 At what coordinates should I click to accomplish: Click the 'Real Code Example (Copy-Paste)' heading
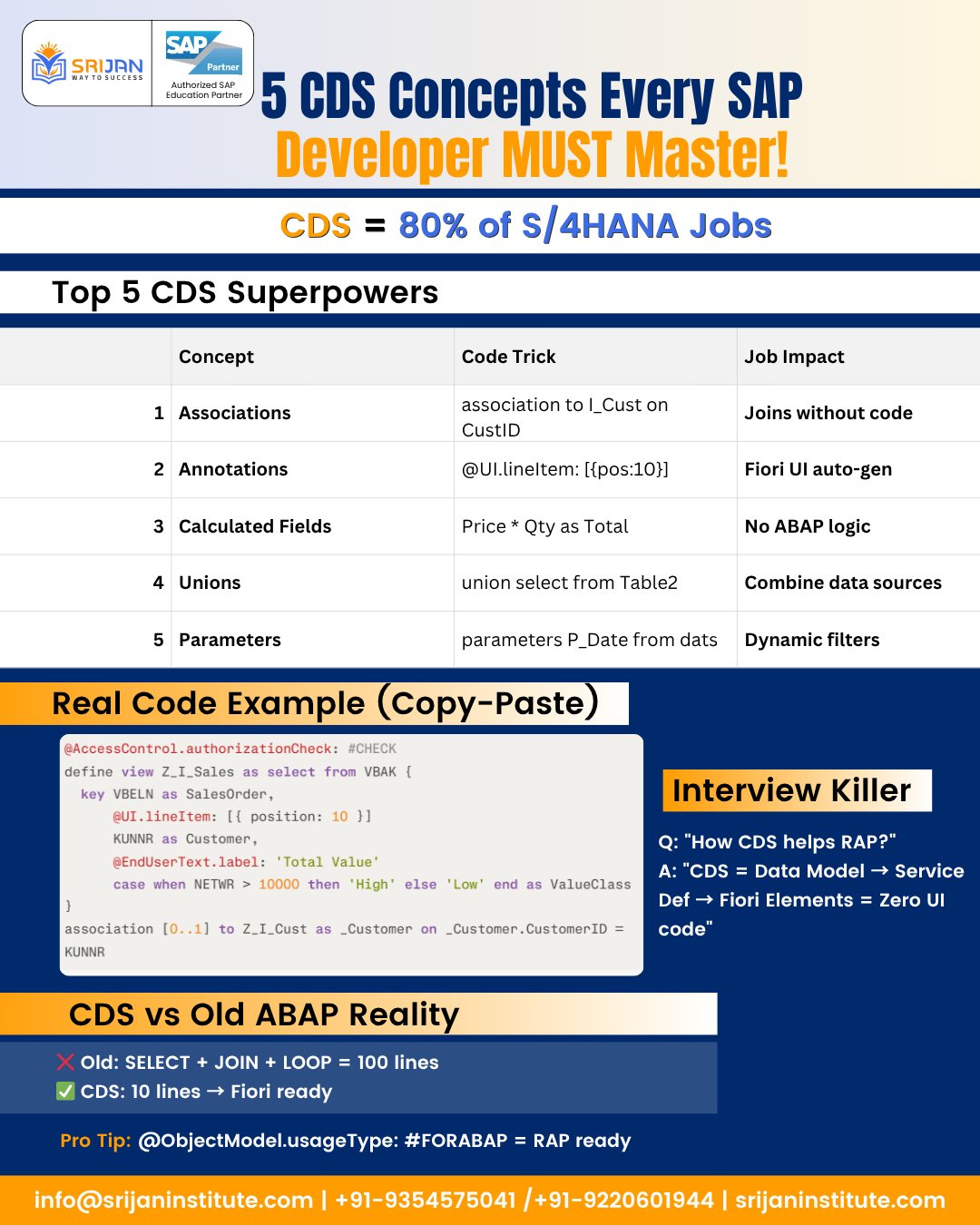coord(325,703)
